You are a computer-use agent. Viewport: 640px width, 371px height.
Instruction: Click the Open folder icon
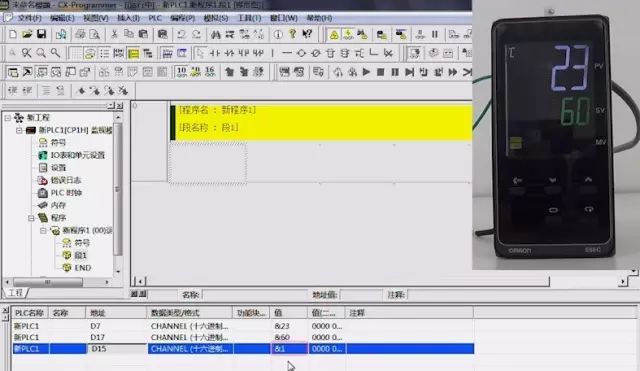(x=27, y=34)
